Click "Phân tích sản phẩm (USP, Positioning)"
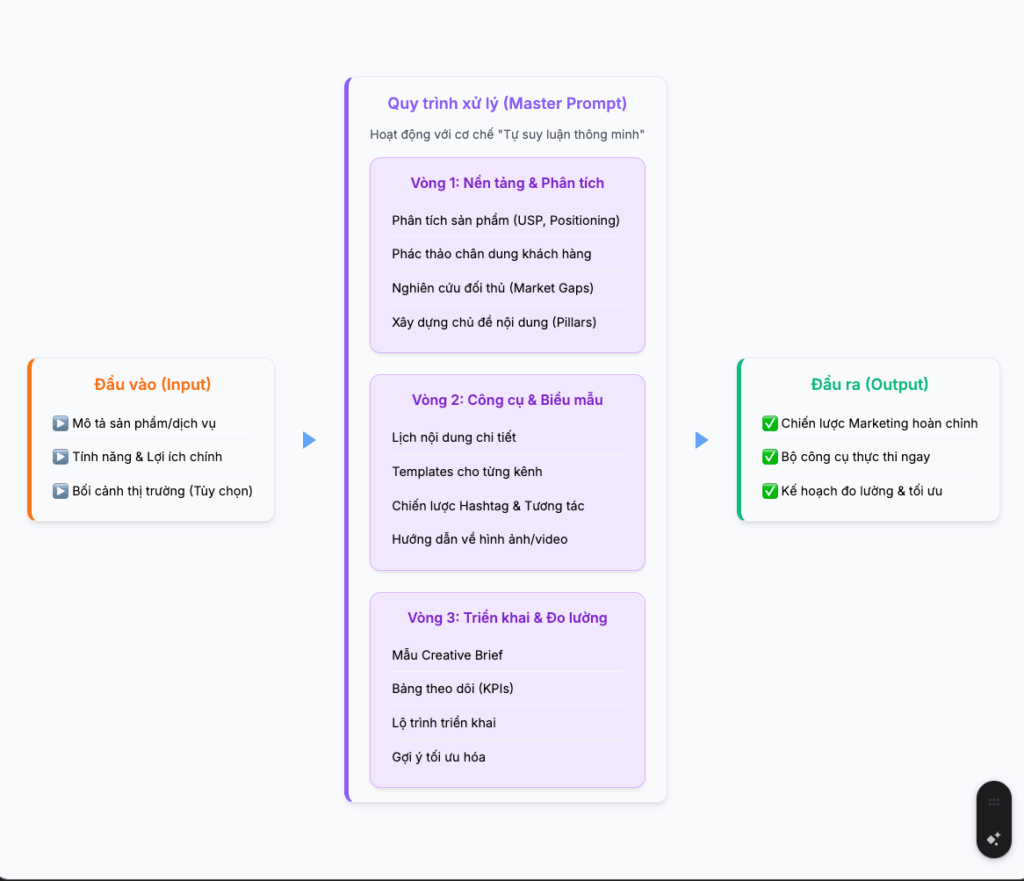1024x881 pixels. (x=505, y=221)
